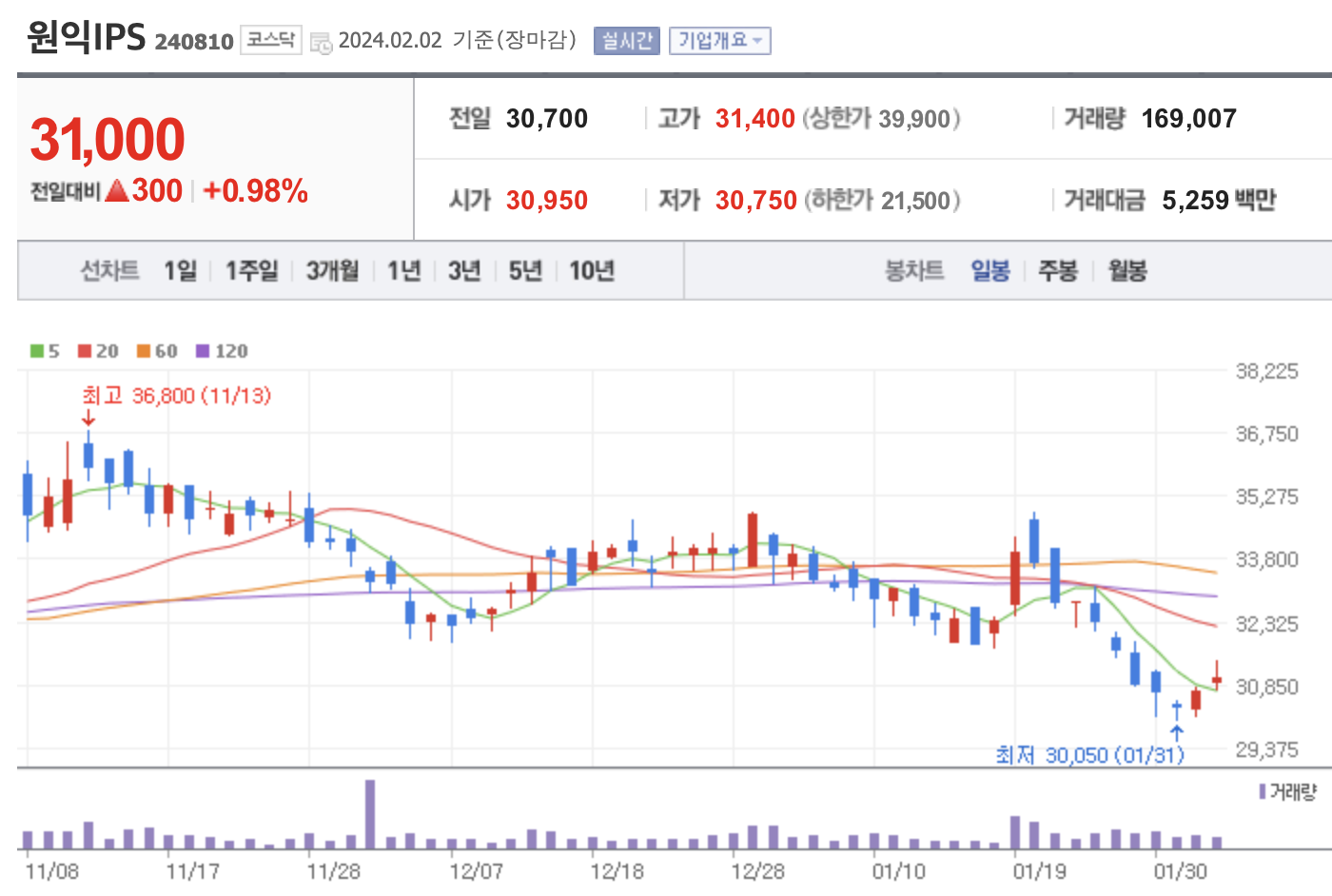Click the last red candlestick on the chart
Screen dimensions: 1332x896
point(1216,675)
